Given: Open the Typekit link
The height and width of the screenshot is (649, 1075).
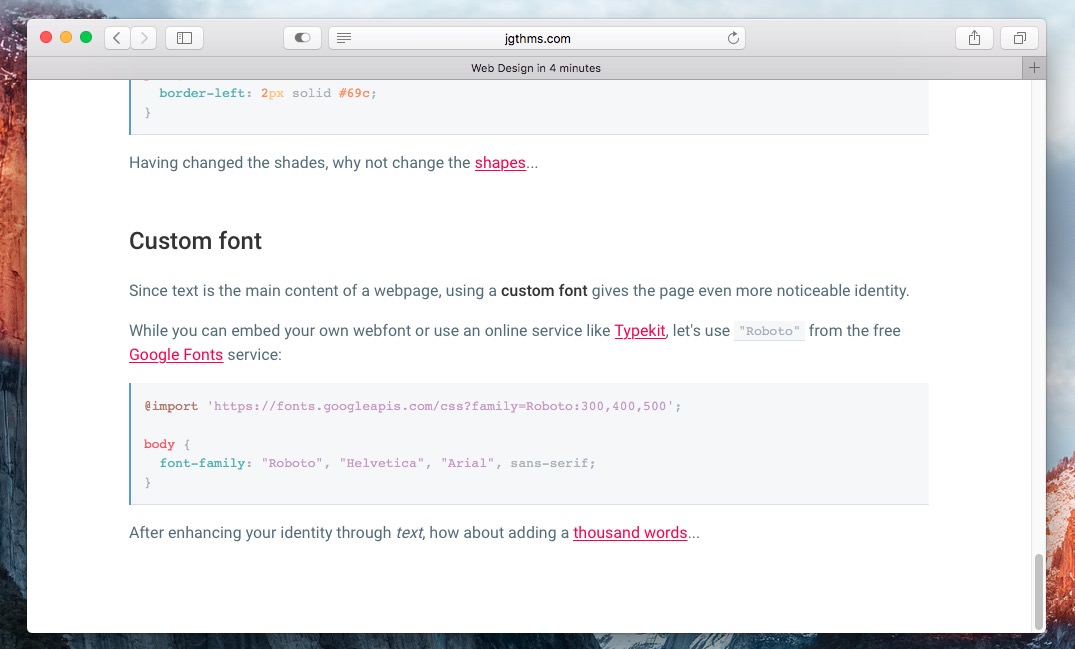Looking at the screenshot, I should [639, 331].
